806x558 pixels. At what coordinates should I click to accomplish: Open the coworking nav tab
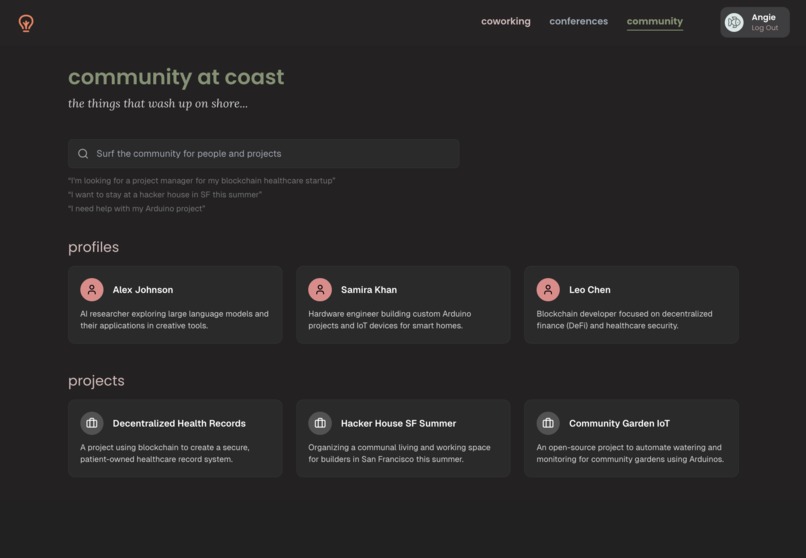[x=506, y=22]
